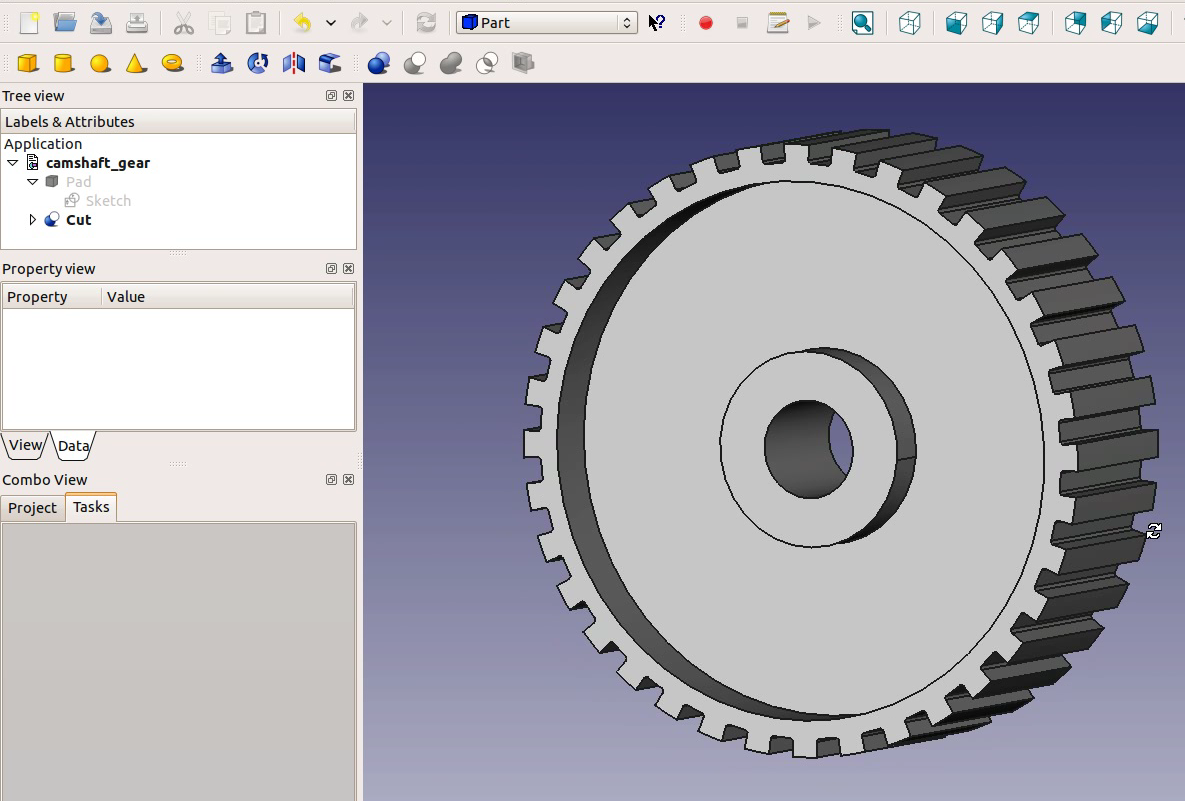
Task: Open the Data tab in Property view
Action: pyautogui.click(x=73, y=446)
